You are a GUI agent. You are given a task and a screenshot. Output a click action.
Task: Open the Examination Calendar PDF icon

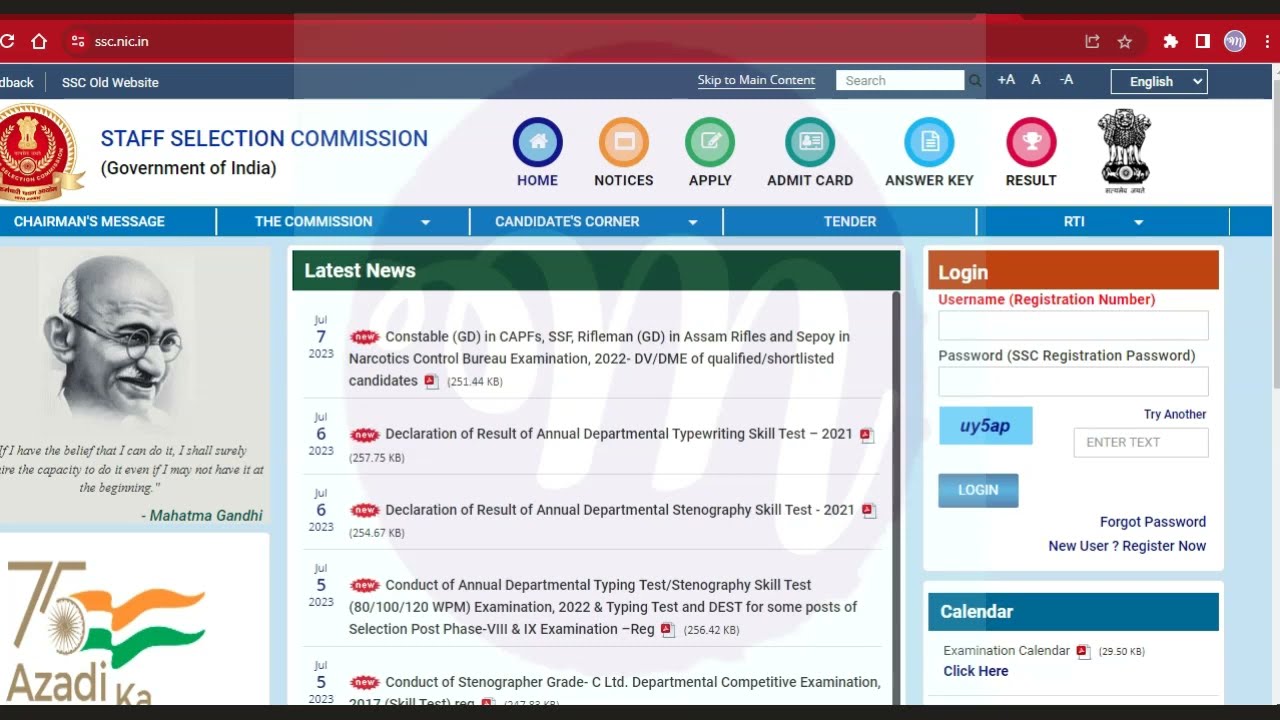tap(1083, 651)
